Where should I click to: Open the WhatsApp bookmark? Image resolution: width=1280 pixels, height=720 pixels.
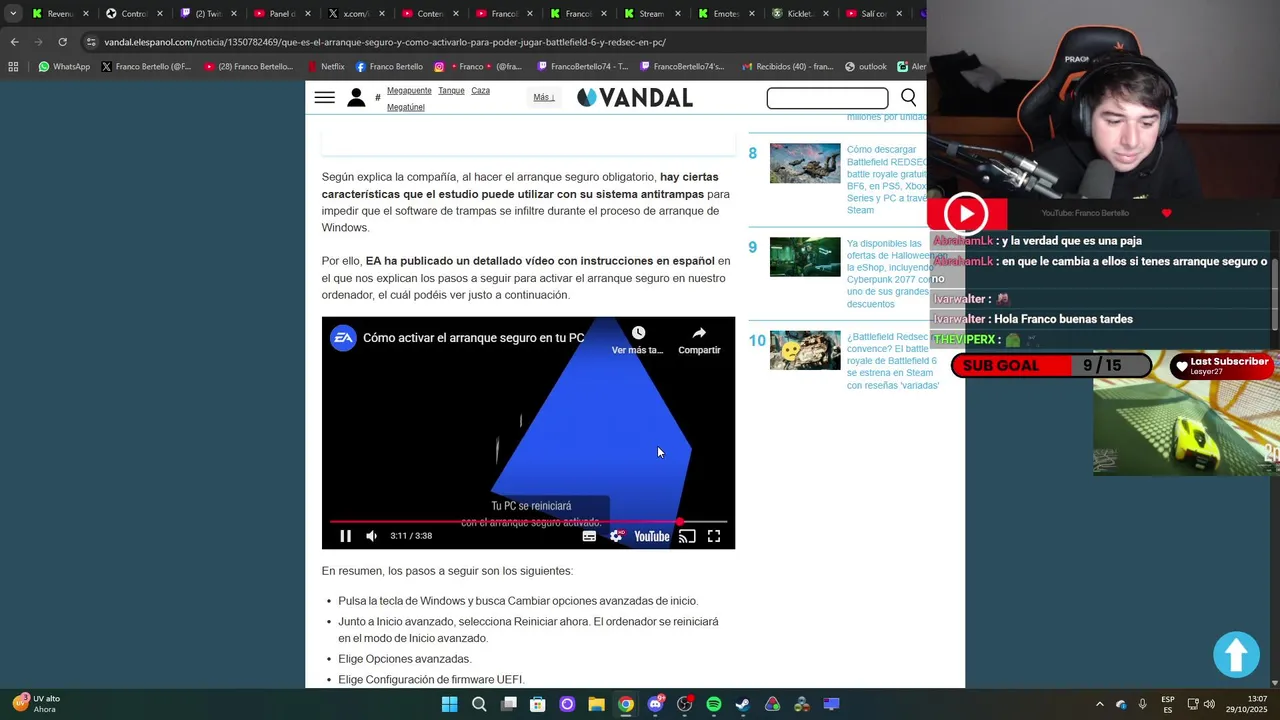coord(64,67)
